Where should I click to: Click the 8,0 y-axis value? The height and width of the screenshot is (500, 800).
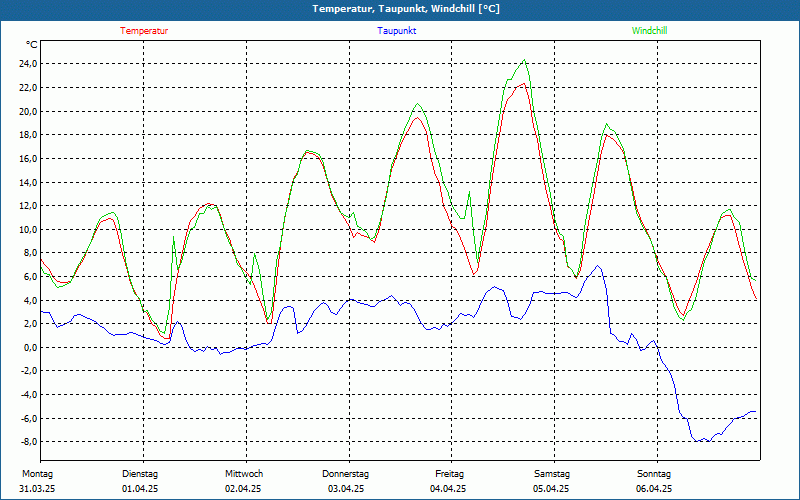pyautogui.click(x=29, y=253)
